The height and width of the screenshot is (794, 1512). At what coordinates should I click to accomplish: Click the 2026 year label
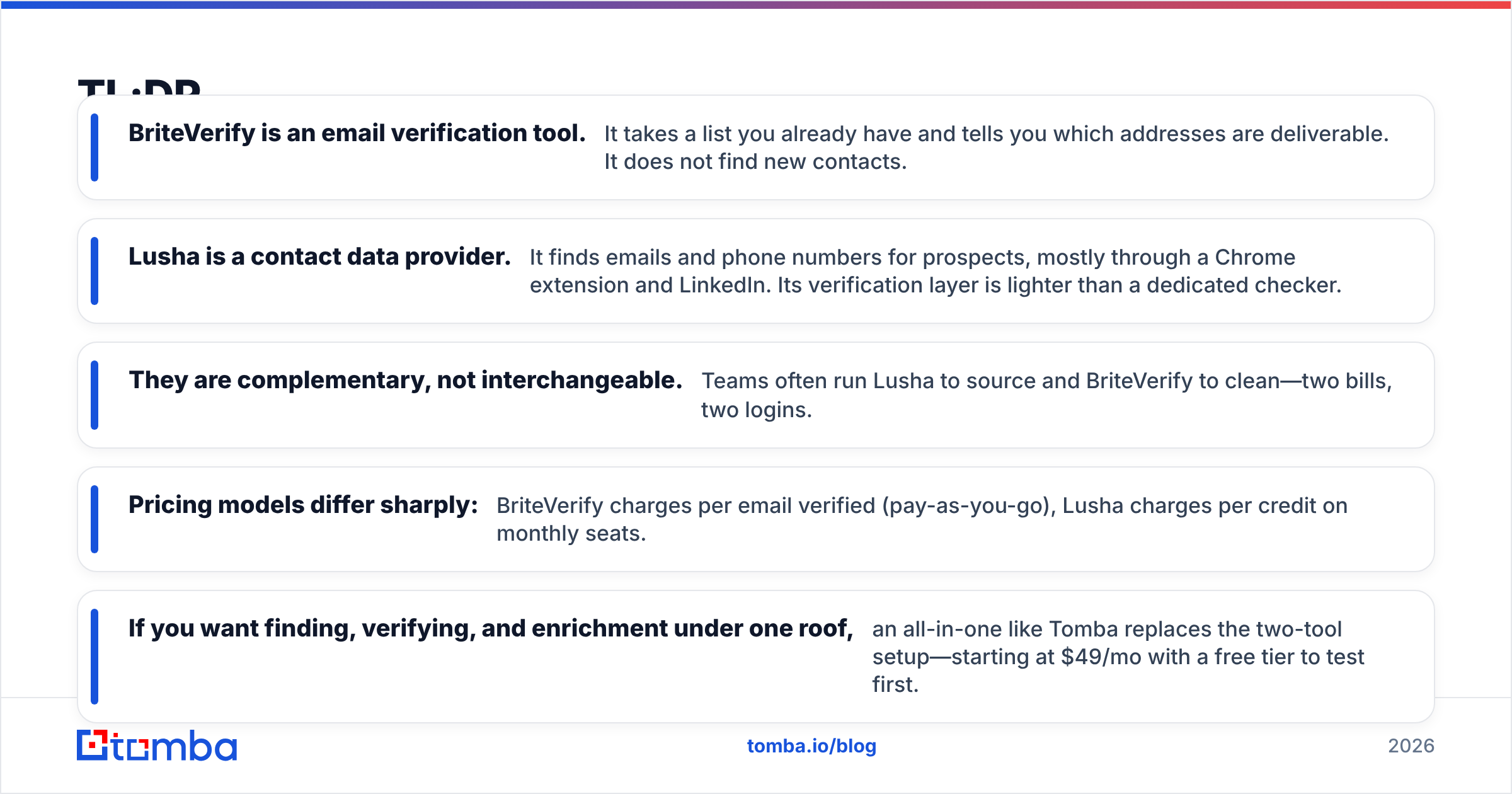coord(1411,746)
